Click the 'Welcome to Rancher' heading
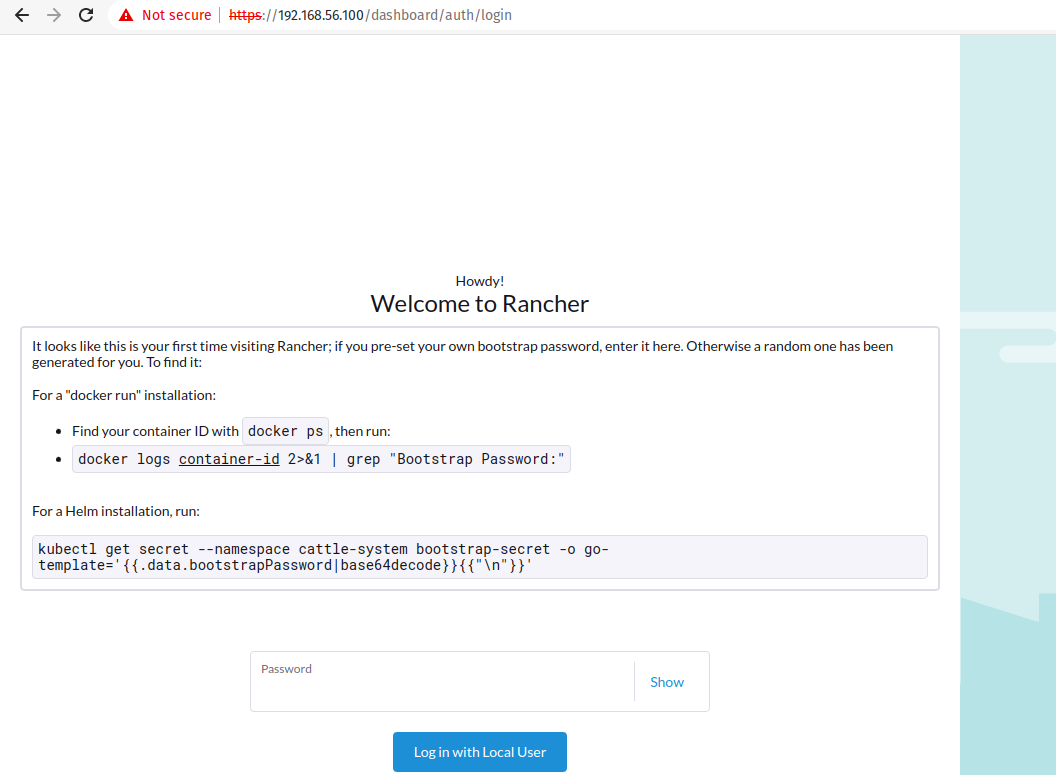This screenshot has height=775, width=1056. 480,304
